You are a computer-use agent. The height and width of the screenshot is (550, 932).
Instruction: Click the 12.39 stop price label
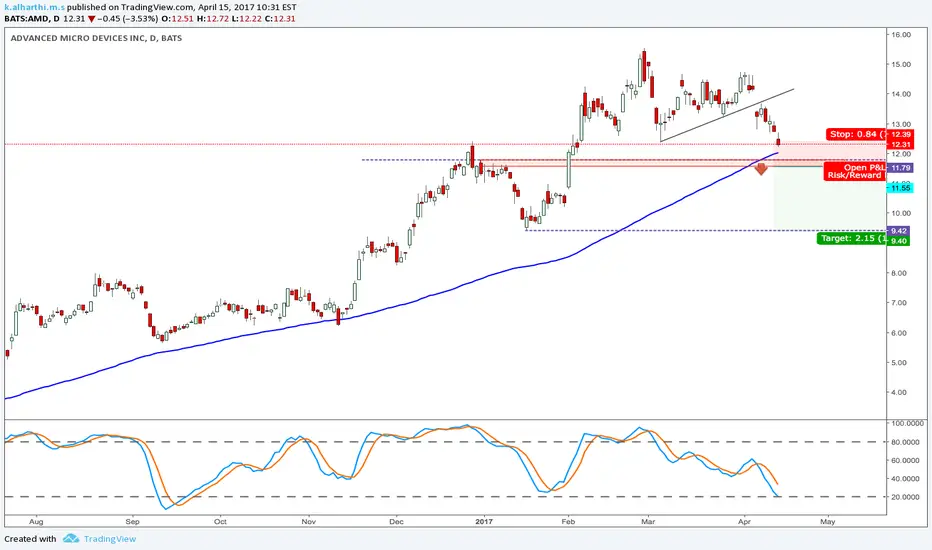click(900, 134)
